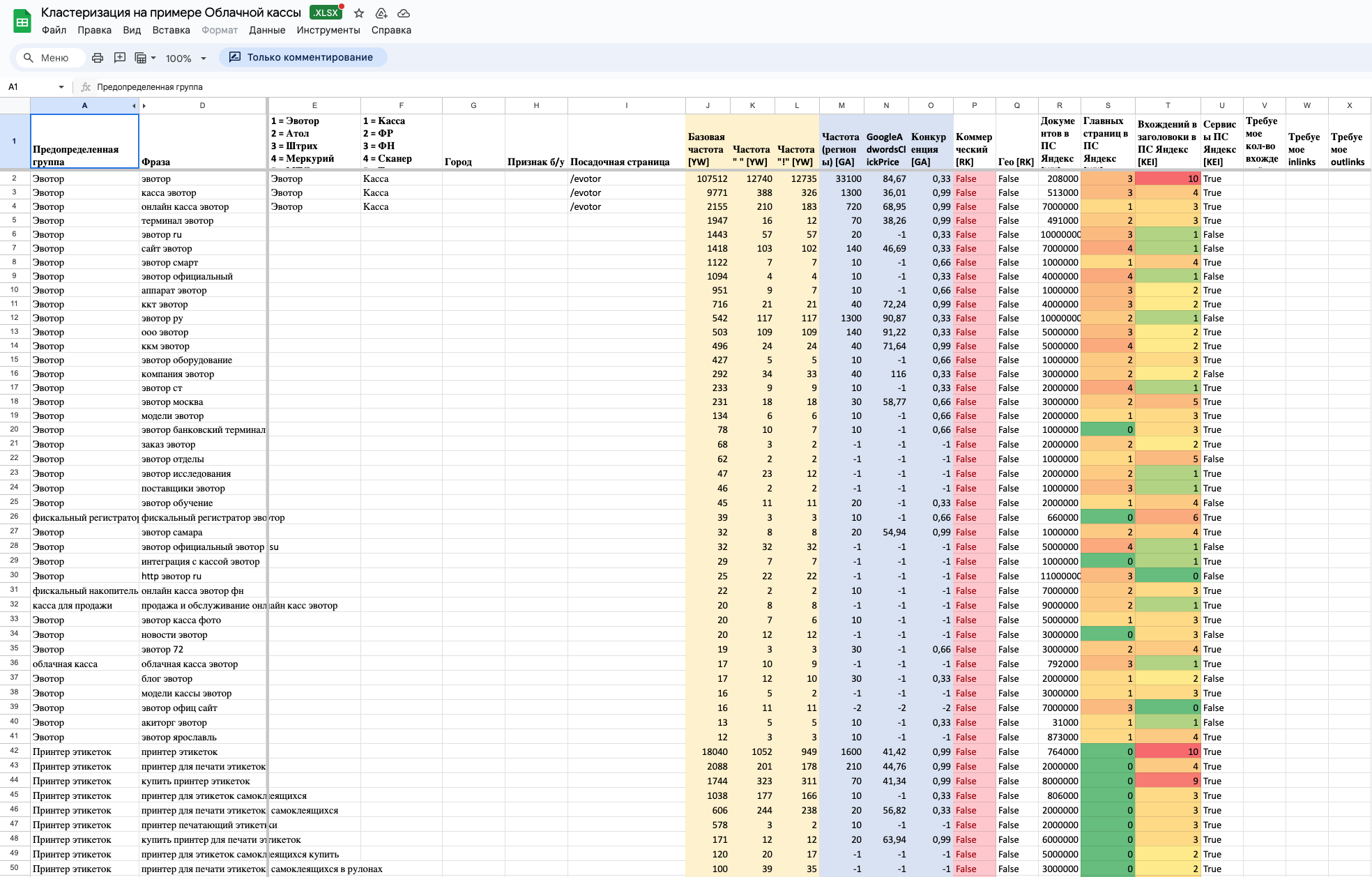The image size is (1372, 877).
Task: Open the Правка menu
Action: point(94,30)
